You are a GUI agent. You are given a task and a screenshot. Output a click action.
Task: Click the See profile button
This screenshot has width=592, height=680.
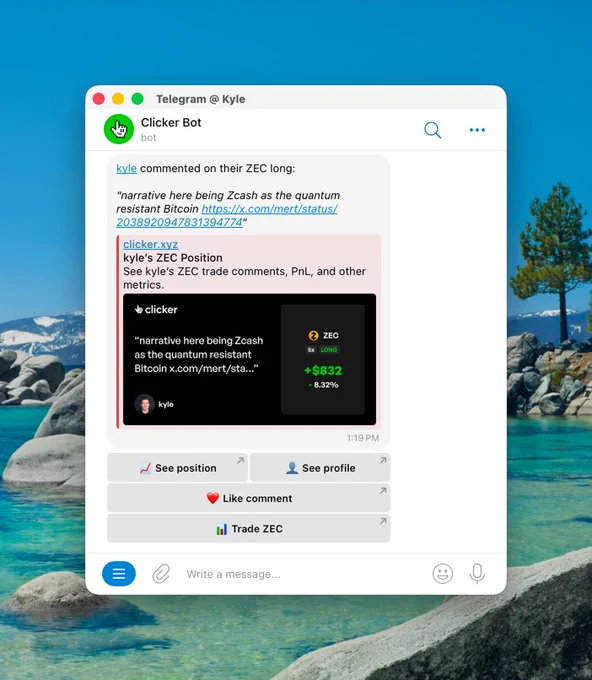click(x=320, y=468)
